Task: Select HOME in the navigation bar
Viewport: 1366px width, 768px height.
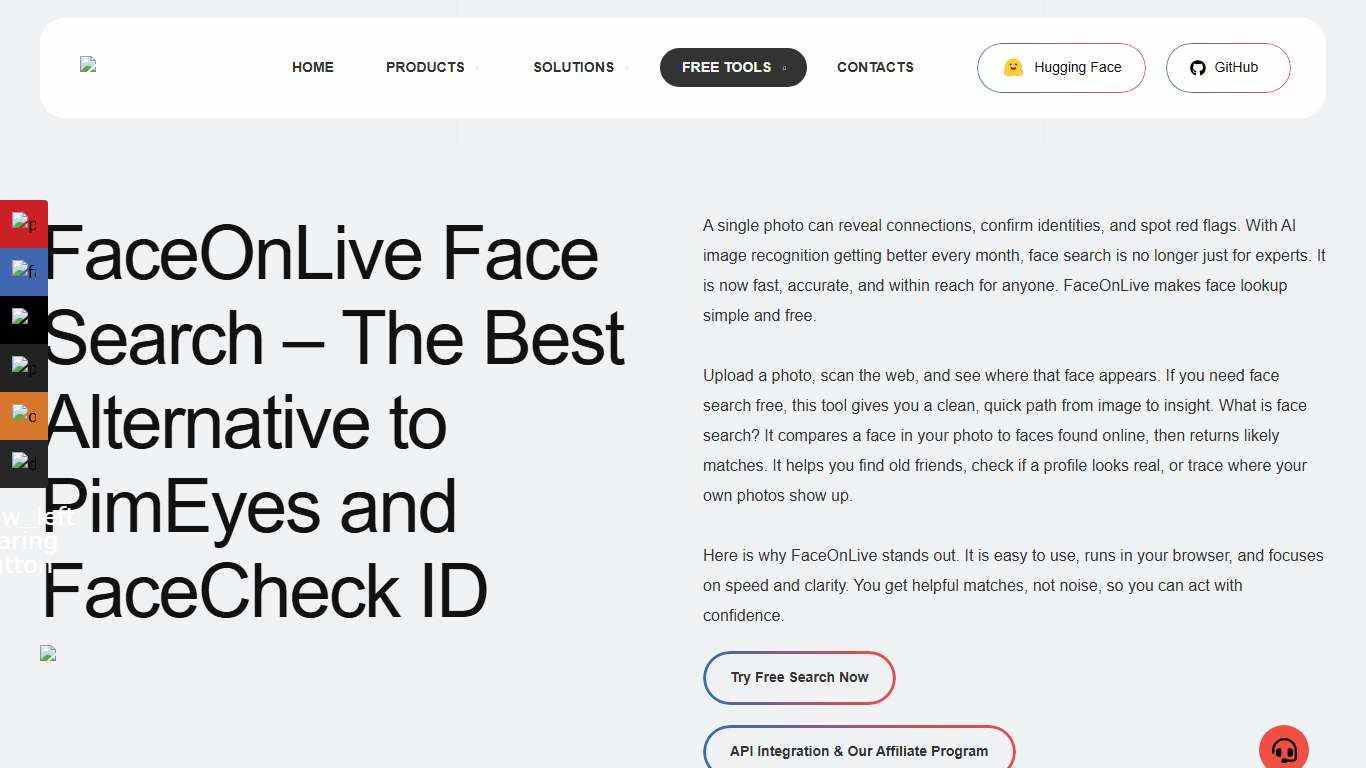Action: [x=312, y=67]
